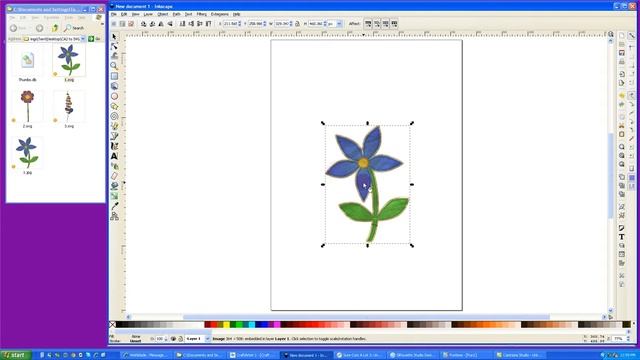The height and width of the screenshot is (360, 640).
Task: Click the X coordinate stepper arrows
Action: pyautogui.click(x=240, y=24)
